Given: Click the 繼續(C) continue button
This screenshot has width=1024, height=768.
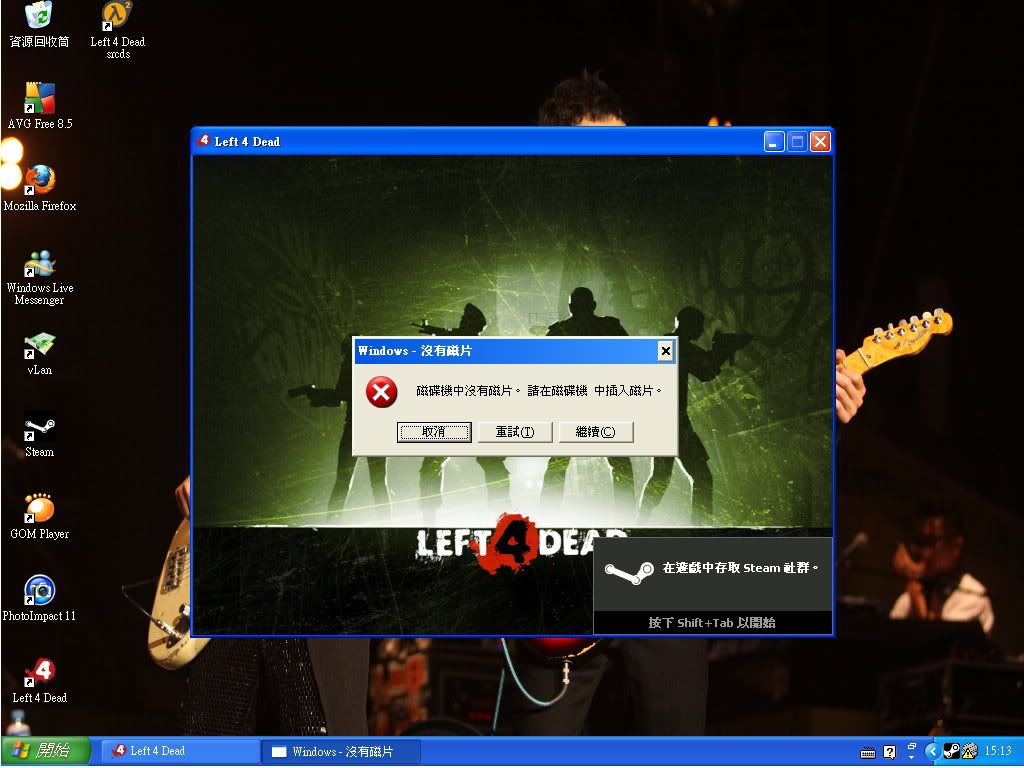Looking at the screenshot, I should (596, 432).
